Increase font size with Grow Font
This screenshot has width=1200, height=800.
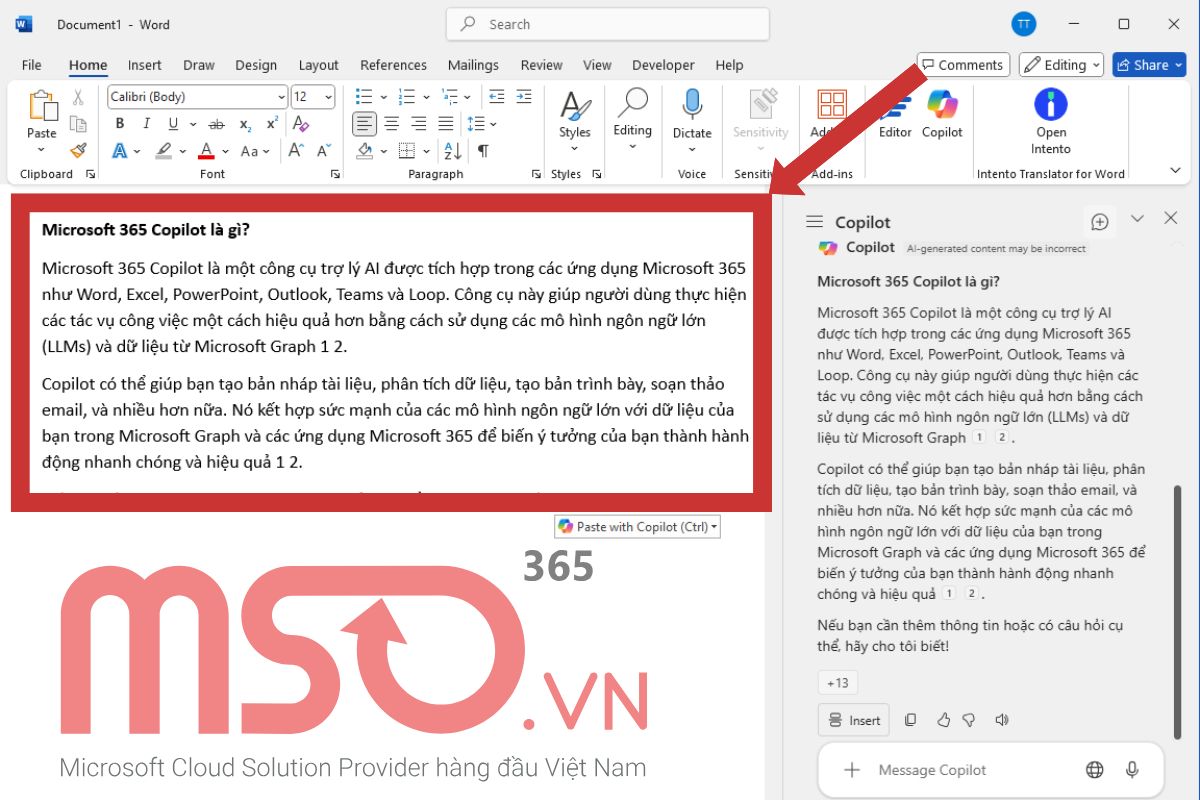click(296, 151)
